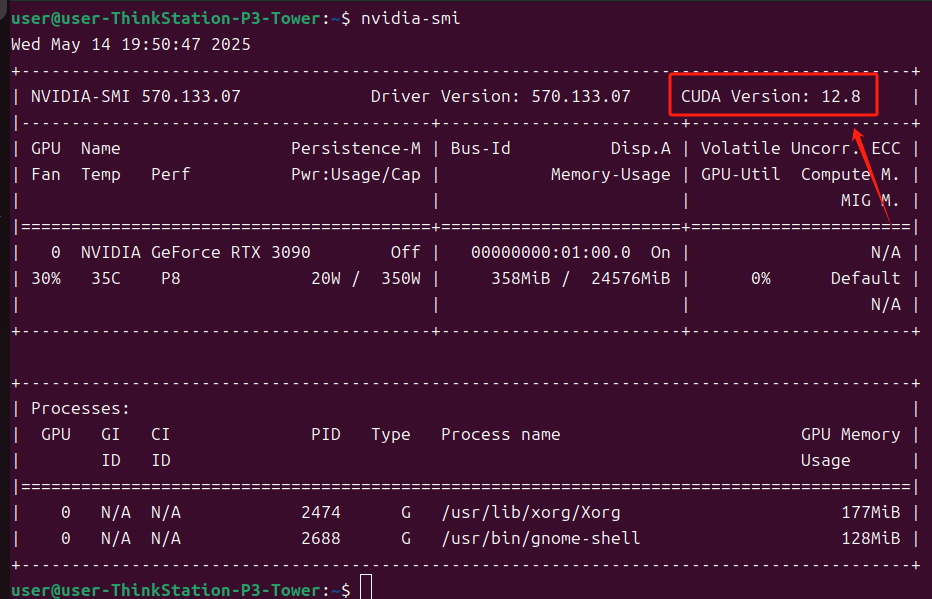Click the 177MiB memory value
This screenshot has height=599, width=932.
[x=871, y=513]
